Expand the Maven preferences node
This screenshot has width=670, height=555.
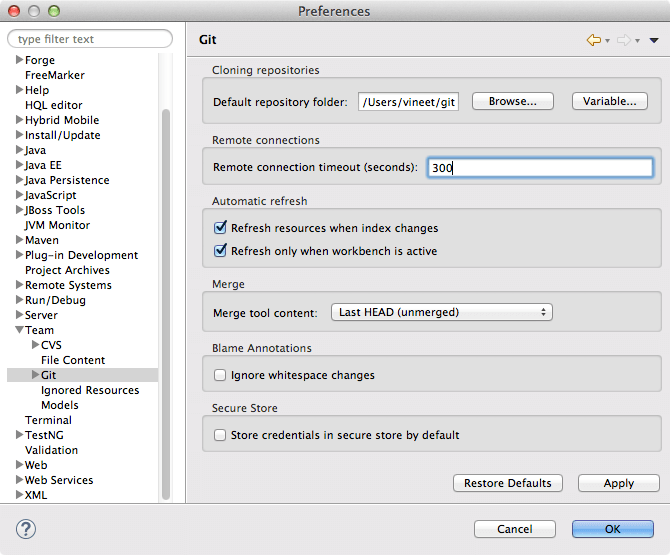pyautogui.click(x=19, y=240)
